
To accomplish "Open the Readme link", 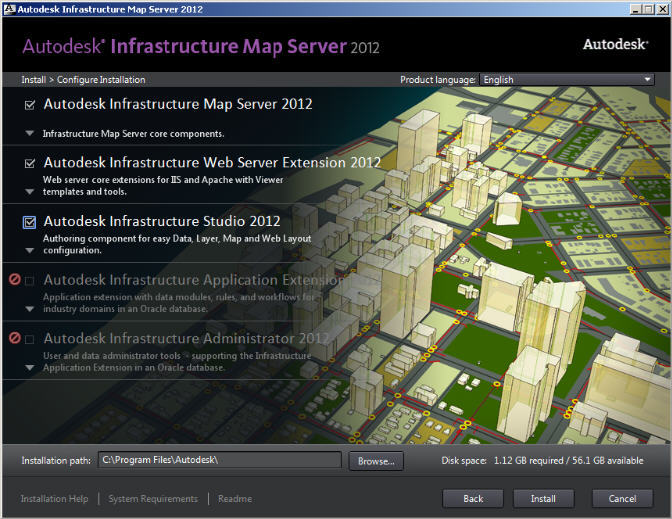I will point(235,499).
